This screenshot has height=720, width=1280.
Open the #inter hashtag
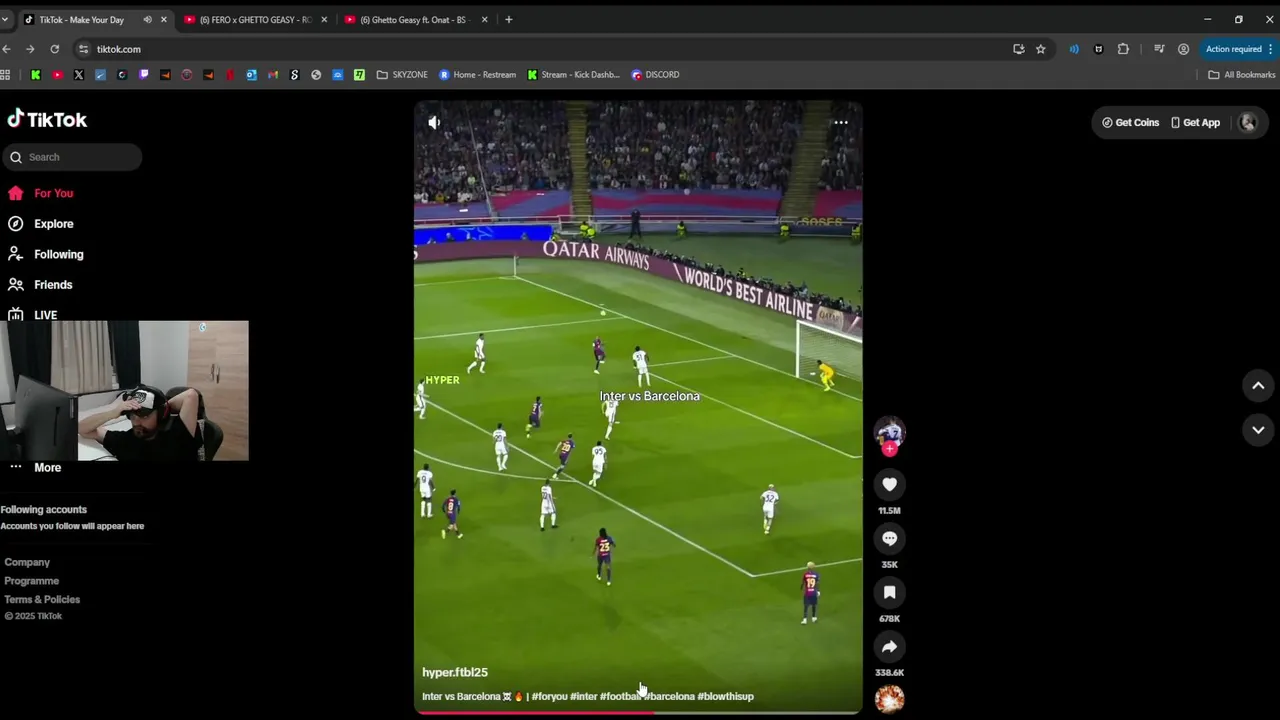click(x=584, y=696)
